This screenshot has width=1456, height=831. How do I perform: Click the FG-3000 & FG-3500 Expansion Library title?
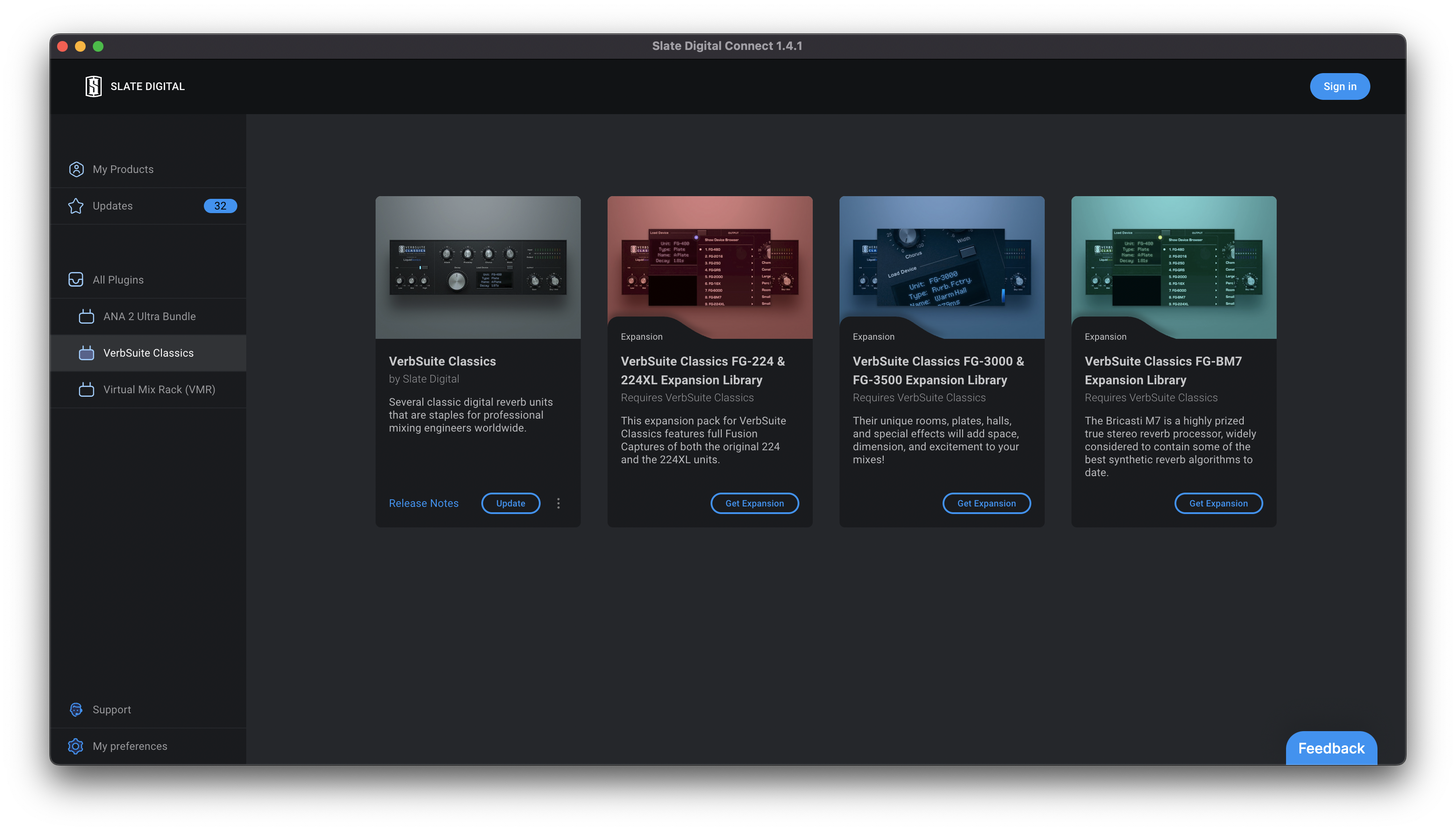pyautogui.click(x=938, y=370)
